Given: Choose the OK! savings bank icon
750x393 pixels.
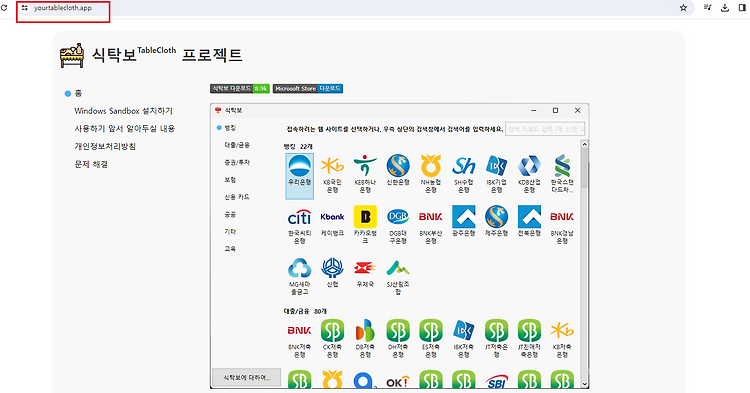Looking at the screenshot, I should (398, 381).
